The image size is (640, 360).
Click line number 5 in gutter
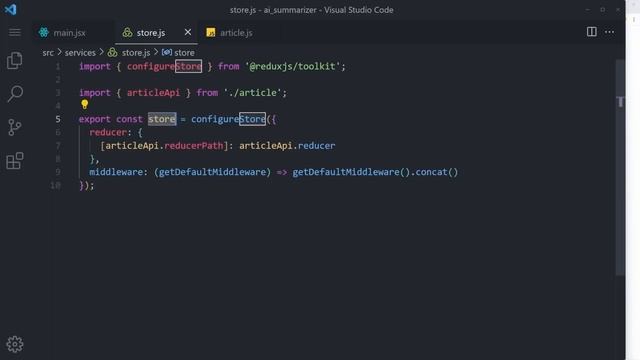coord(58,119)
